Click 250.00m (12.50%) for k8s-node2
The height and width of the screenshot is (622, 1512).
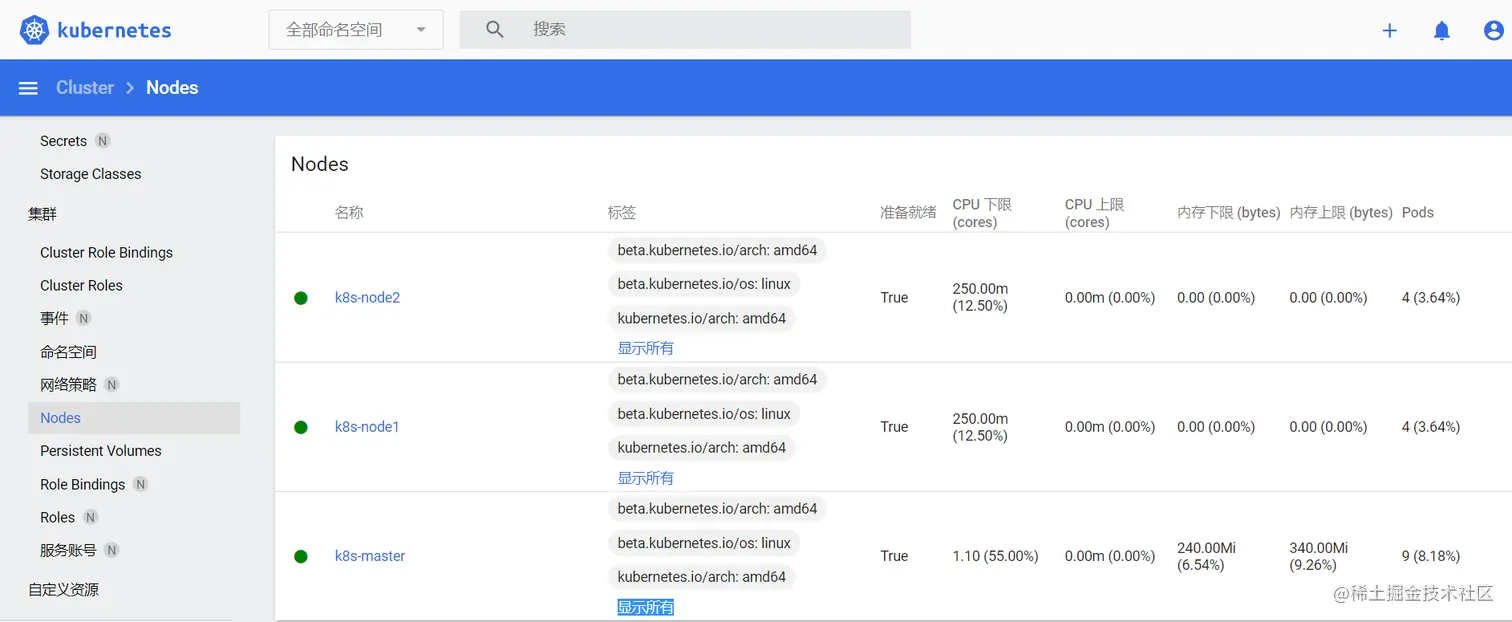tap(980, 298)
